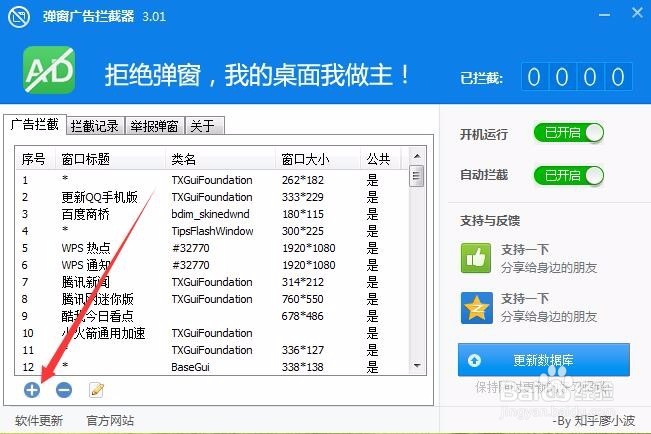Select the 小火箭通用加速 row
This screenshot has height=434, width=651.
[212, 333]
